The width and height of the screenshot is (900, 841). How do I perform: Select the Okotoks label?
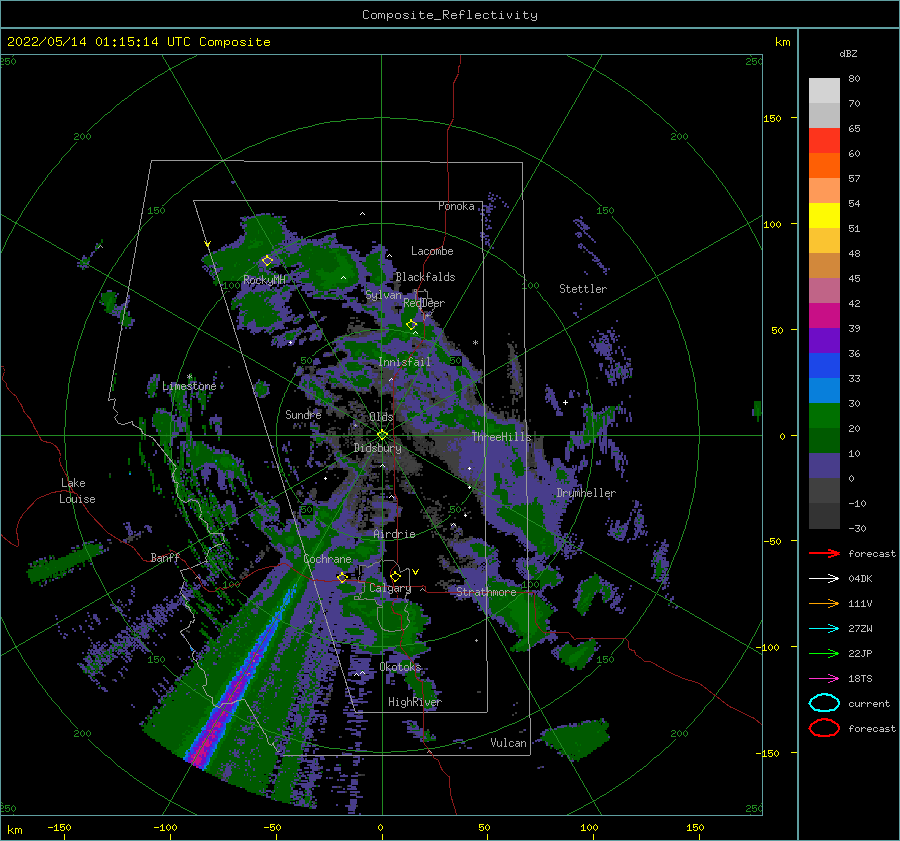tap(400, 667)
